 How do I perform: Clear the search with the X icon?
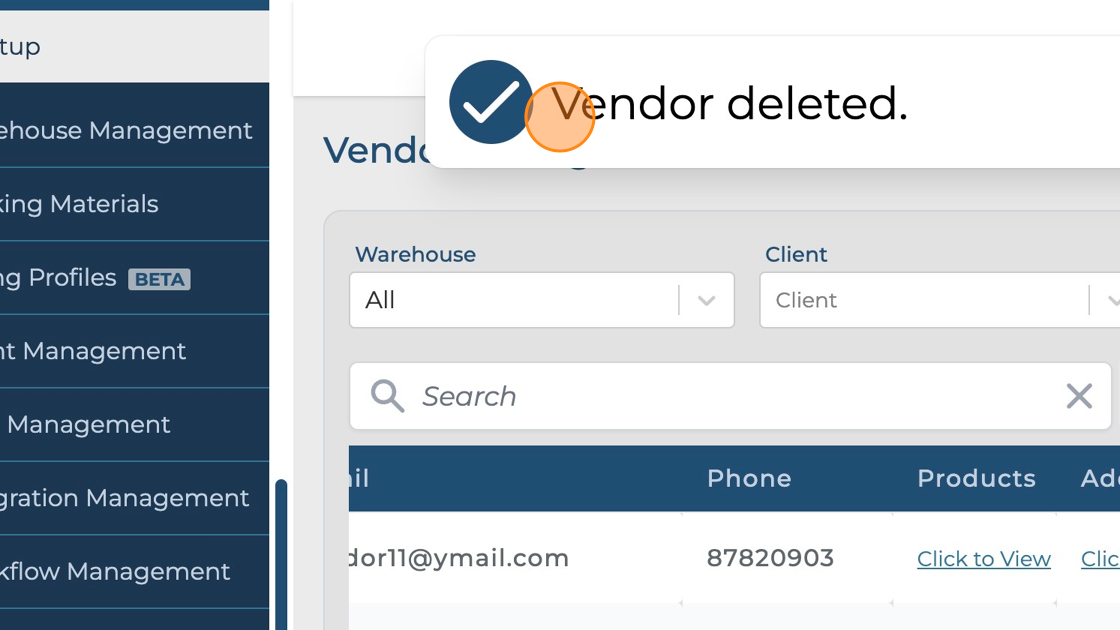point(1079,396)
